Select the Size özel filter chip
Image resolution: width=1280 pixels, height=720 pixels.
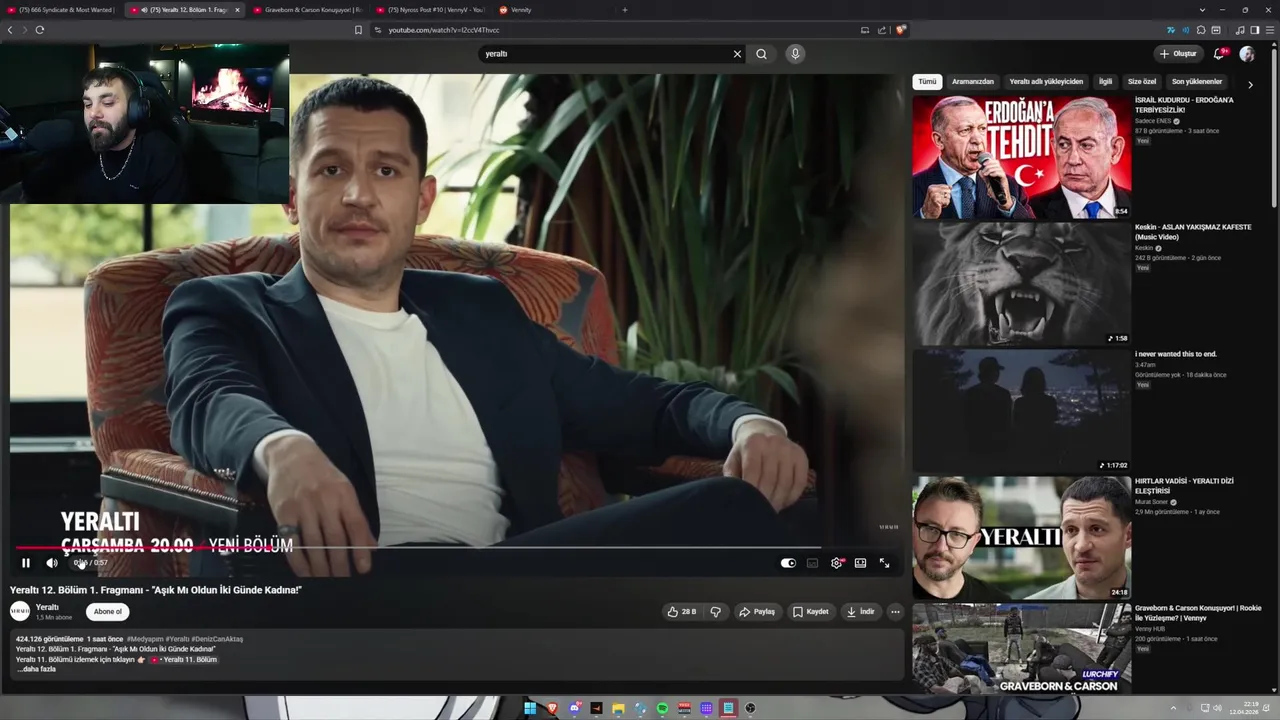pos(1142,82)
